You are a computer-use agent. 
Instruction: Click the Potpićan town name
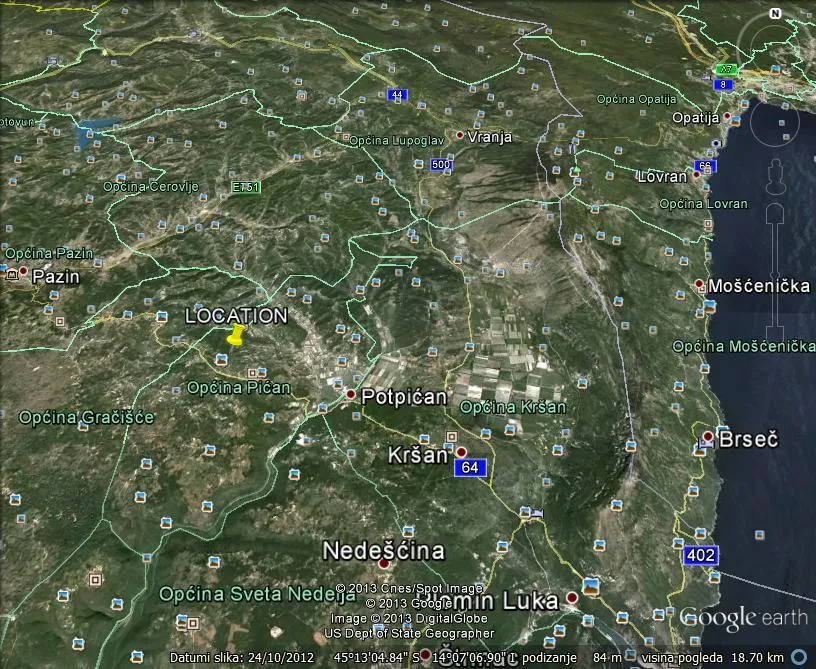404,397
